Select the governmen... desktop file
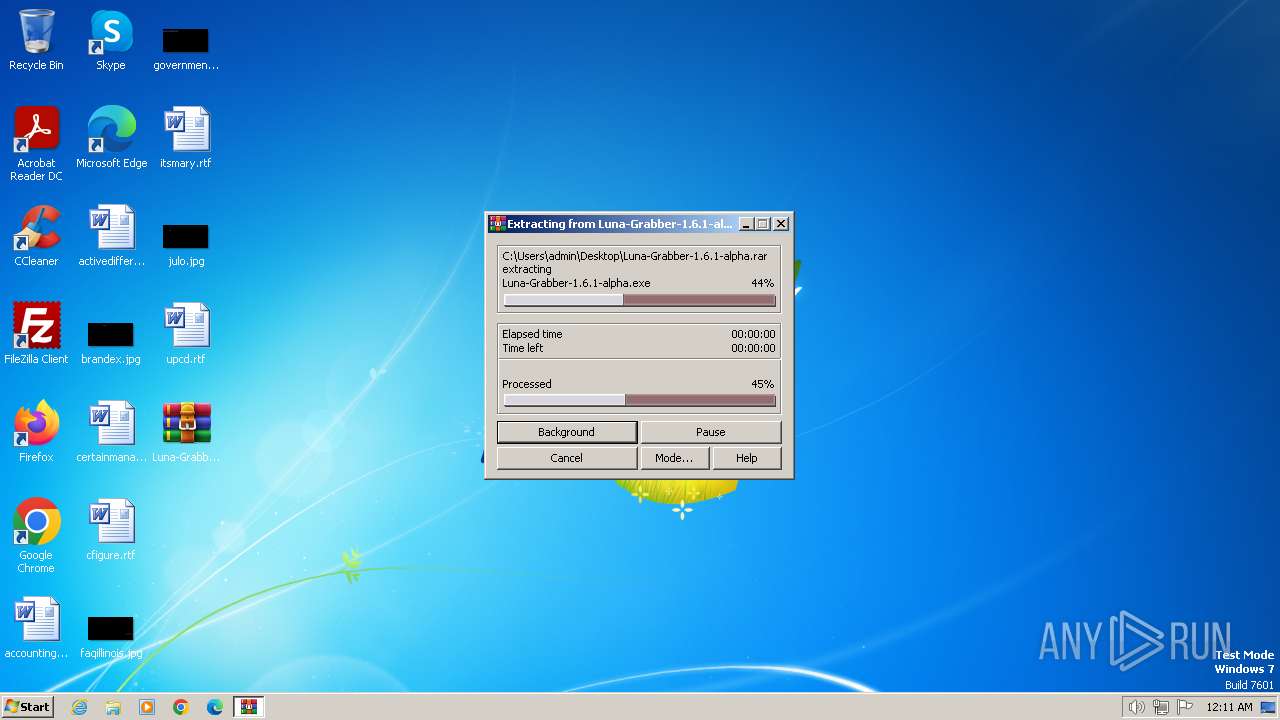This screenshot has width=1280, height=720. (x=186, y=48)
